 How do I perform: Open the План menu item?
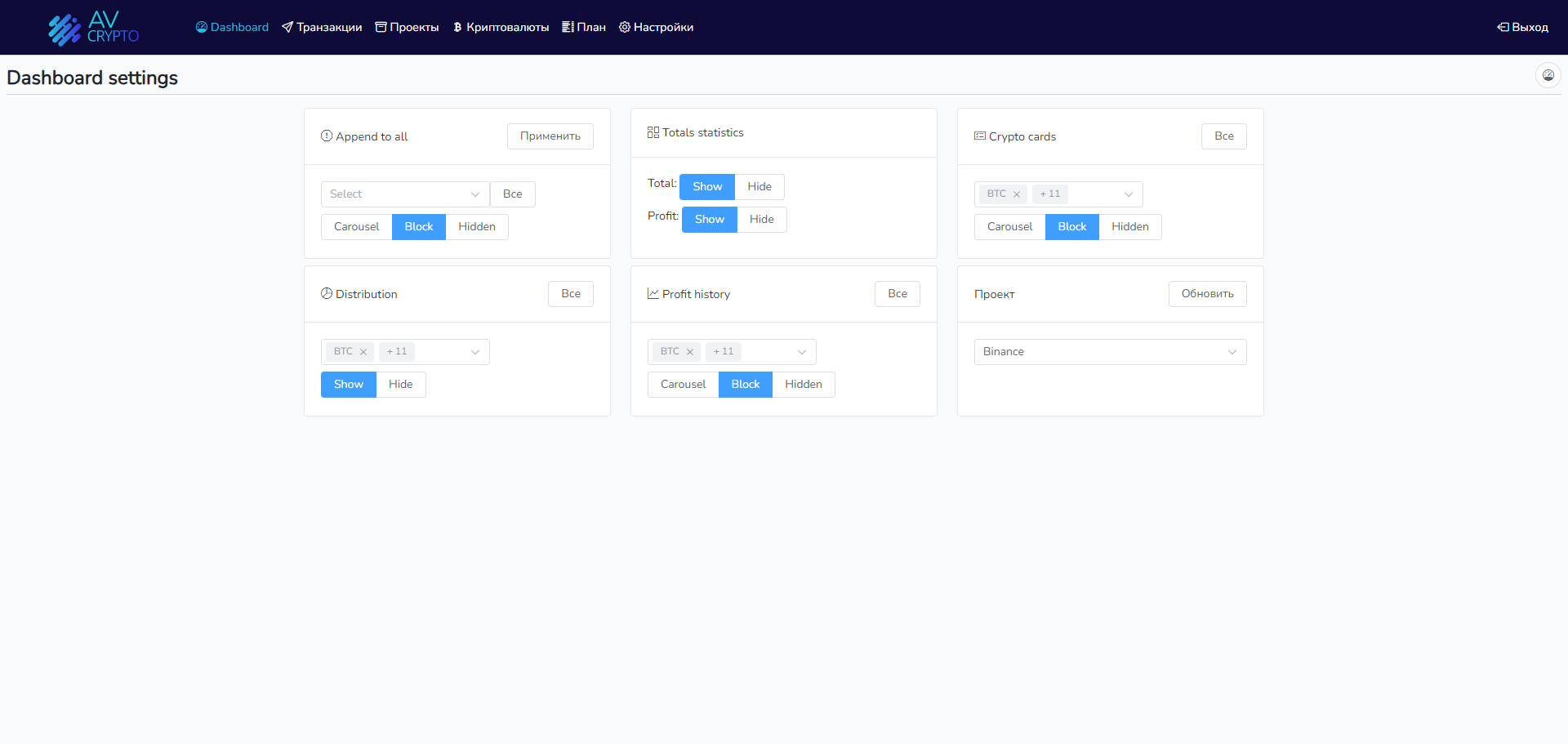click(583, 27)
